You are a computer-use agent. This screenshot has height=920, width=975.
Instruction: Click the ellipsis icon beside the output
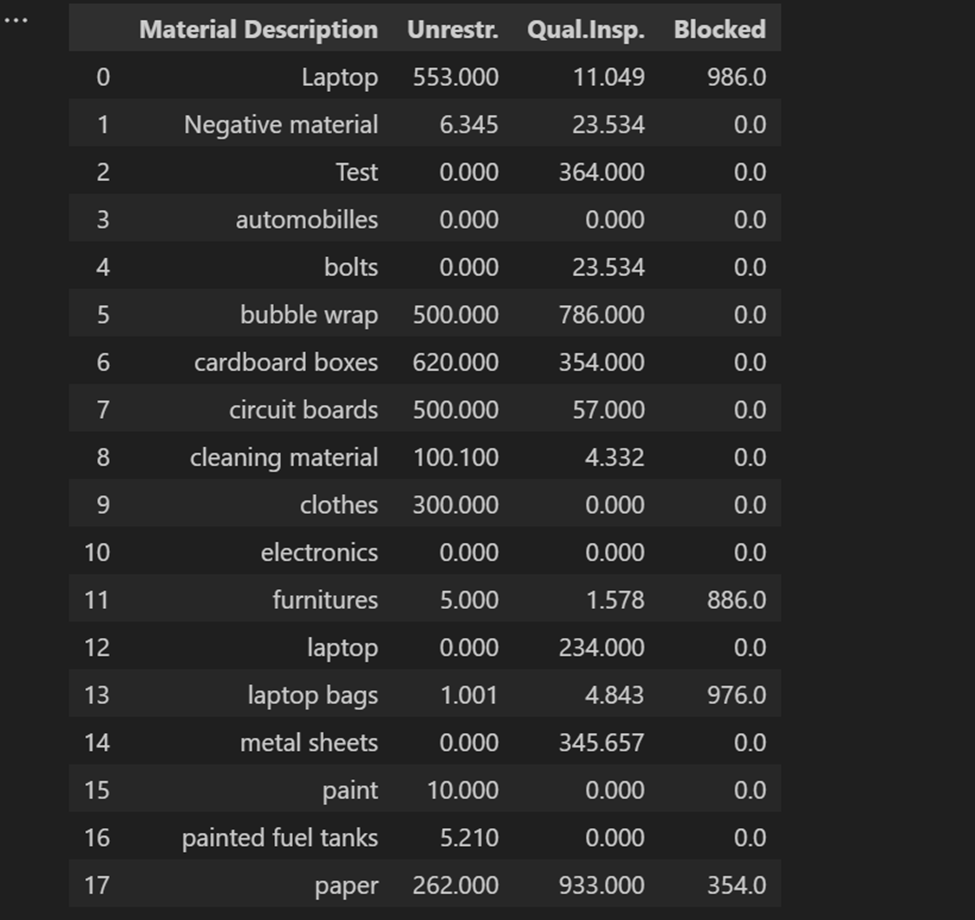tap(16, 19)
